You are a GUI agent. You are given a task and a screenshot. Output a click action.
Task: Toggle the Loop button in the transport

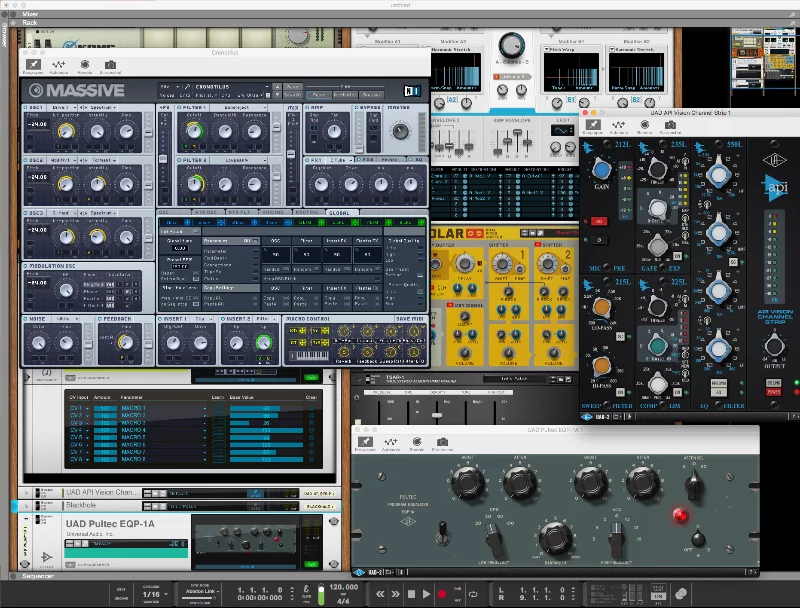click(473, 594)
